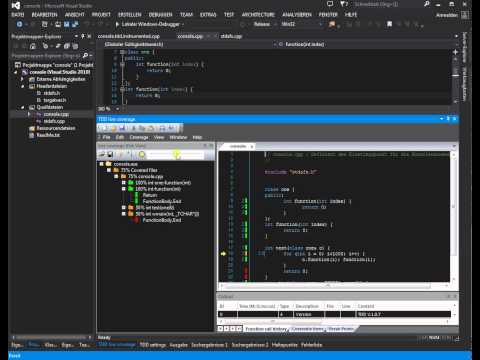Click the search icon in Projektmappen-Explorer
This screenshot has width=480, height=360.
click(86, 55)
